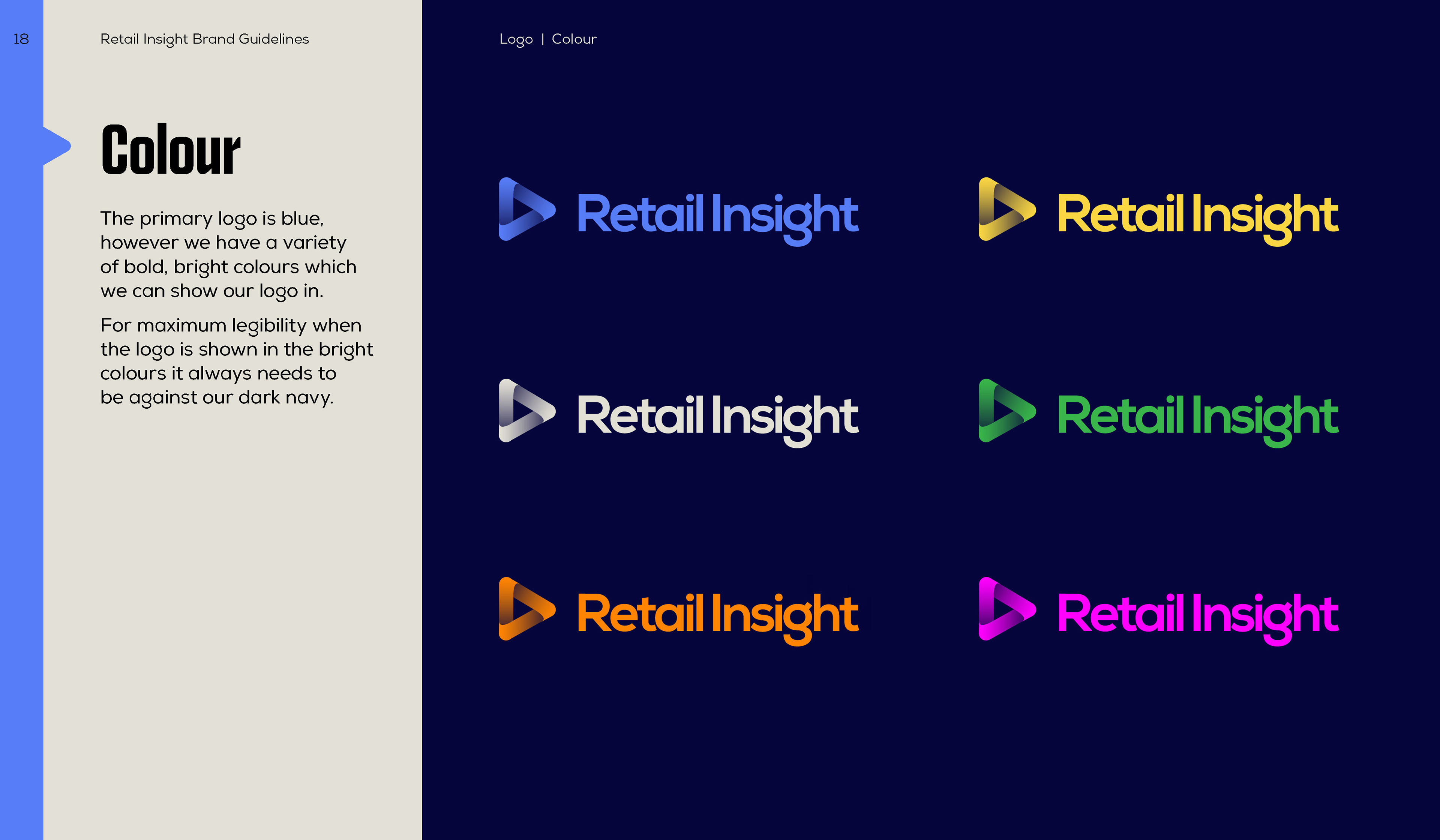Click the Retail Insight Brand Guidelines header
The height and width of the screenshot is (840, 1440).
click(x=205, y=39)
